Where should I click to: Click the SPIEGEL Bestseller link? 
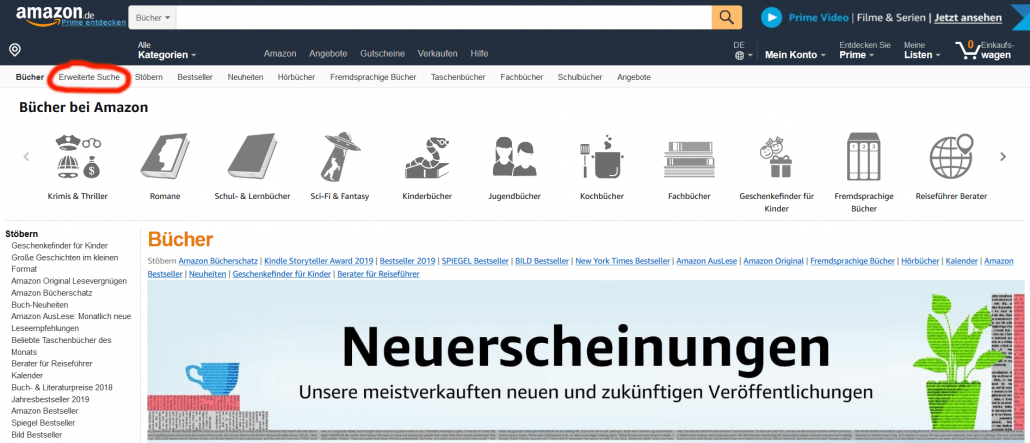pyautogui.click(x=474, y=261)
